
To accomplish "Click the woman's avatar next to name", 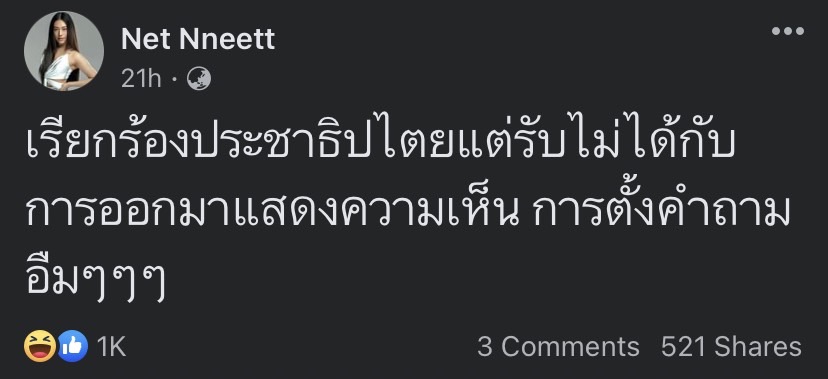I will (64, 50).
